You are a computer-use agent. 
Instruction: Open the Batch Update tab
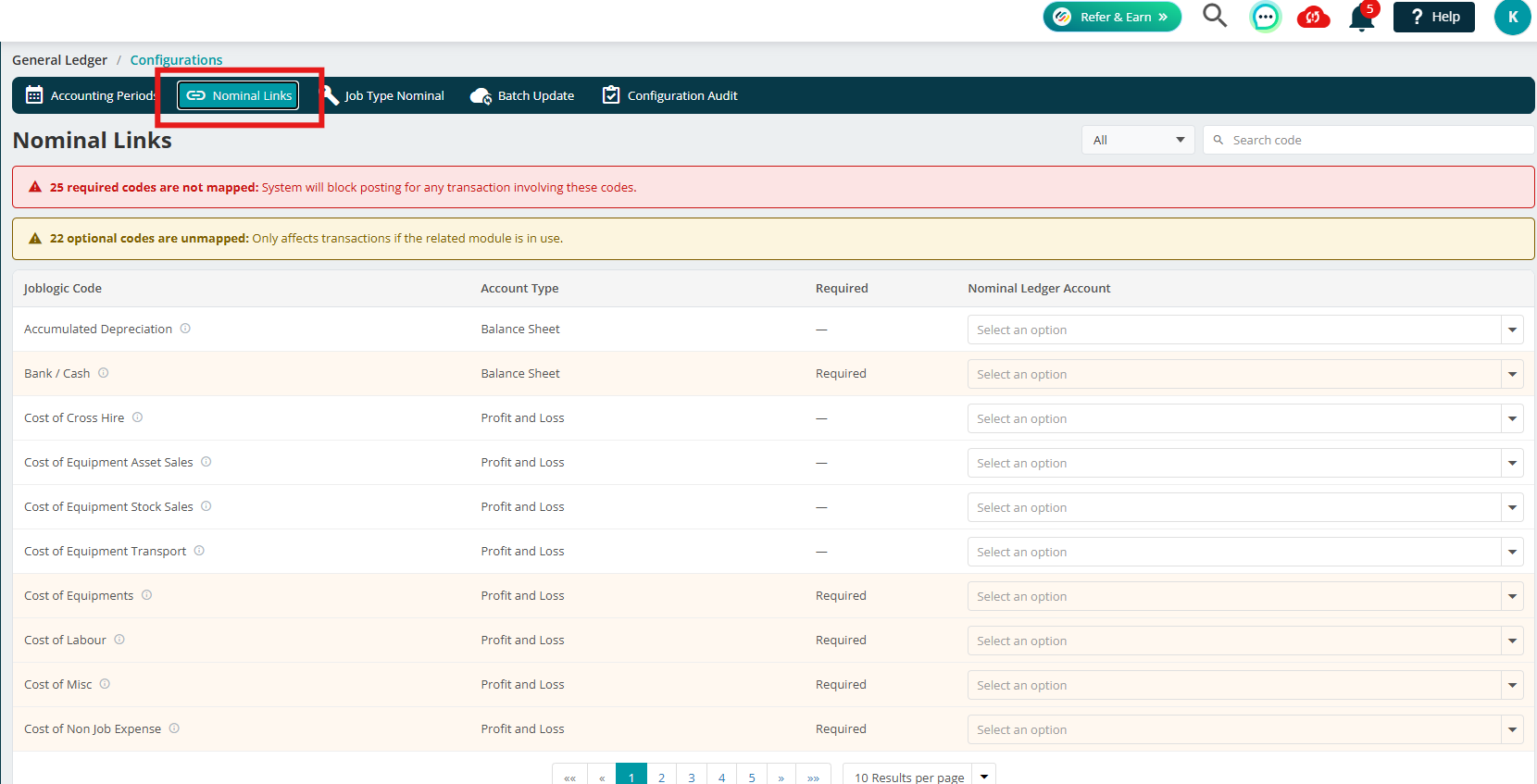click(523, 95)
